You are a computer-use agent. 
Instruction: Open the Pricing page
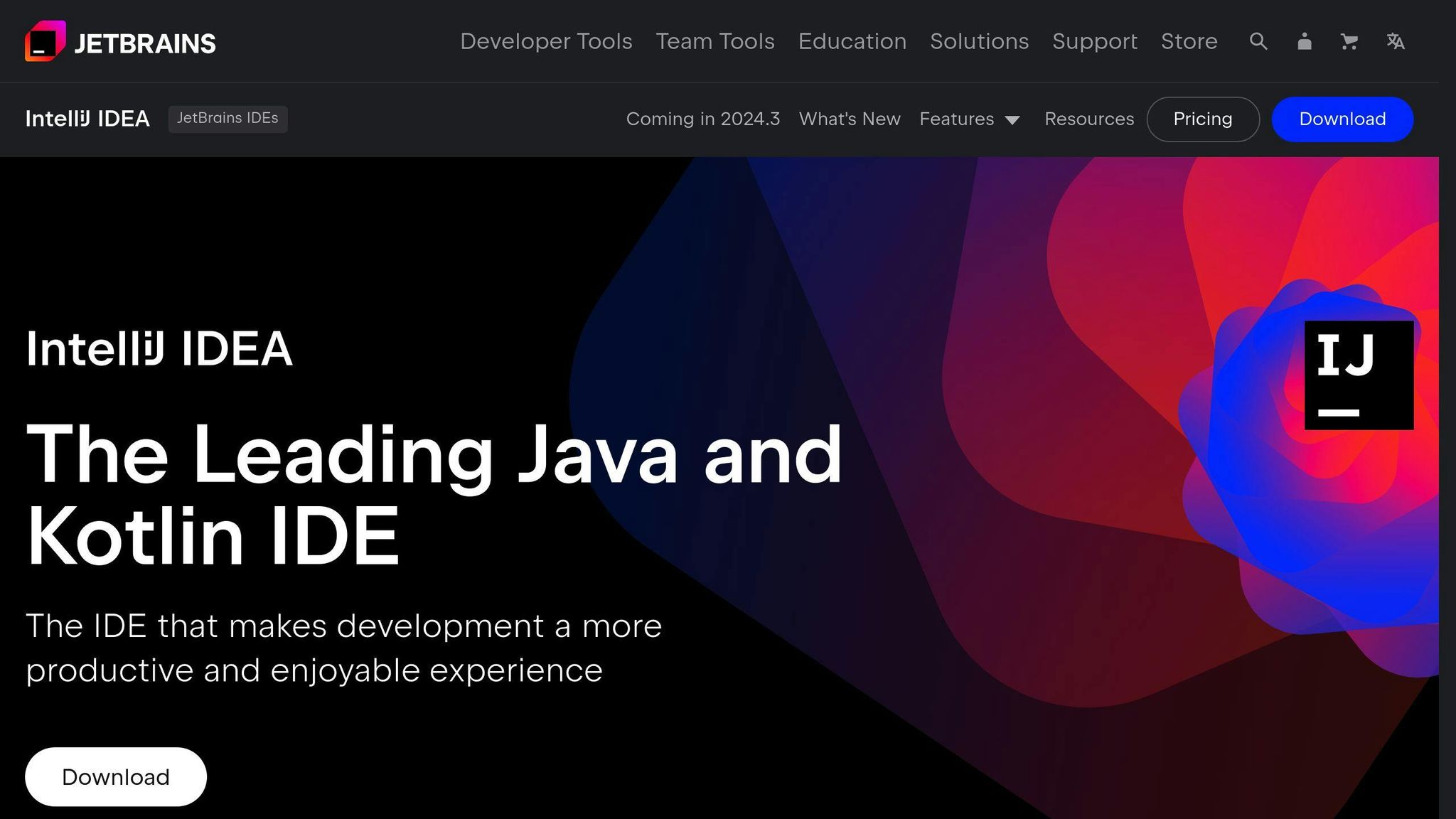pyautogui.click(x=1203, y=119)
